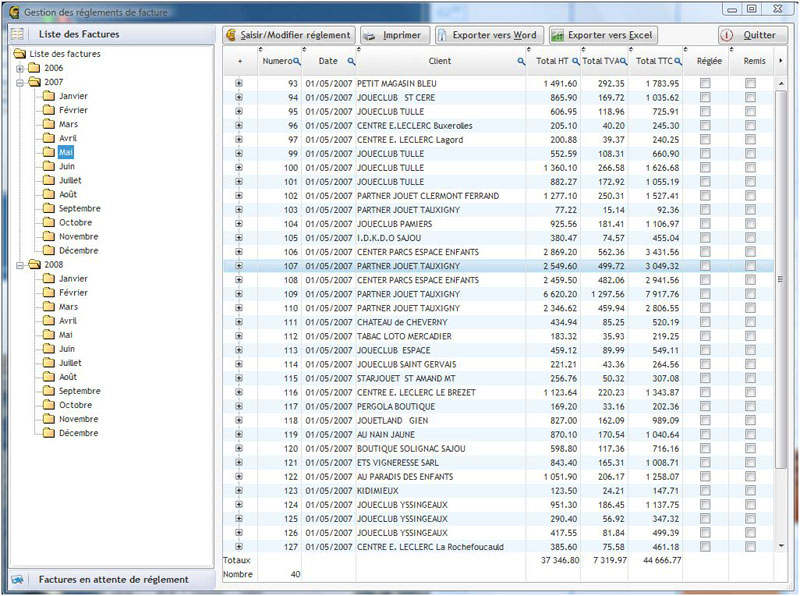800x596 pixels.
Task: Click the Quitter button
Action: coord(753,35)
